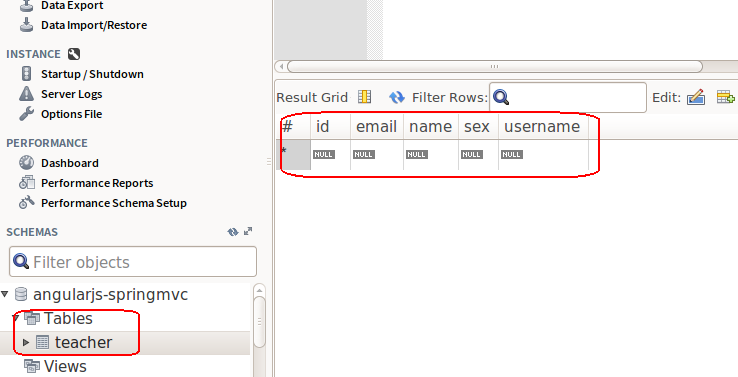Open Data Export
Screen dimensions: 738x377
tap(72, 6)
